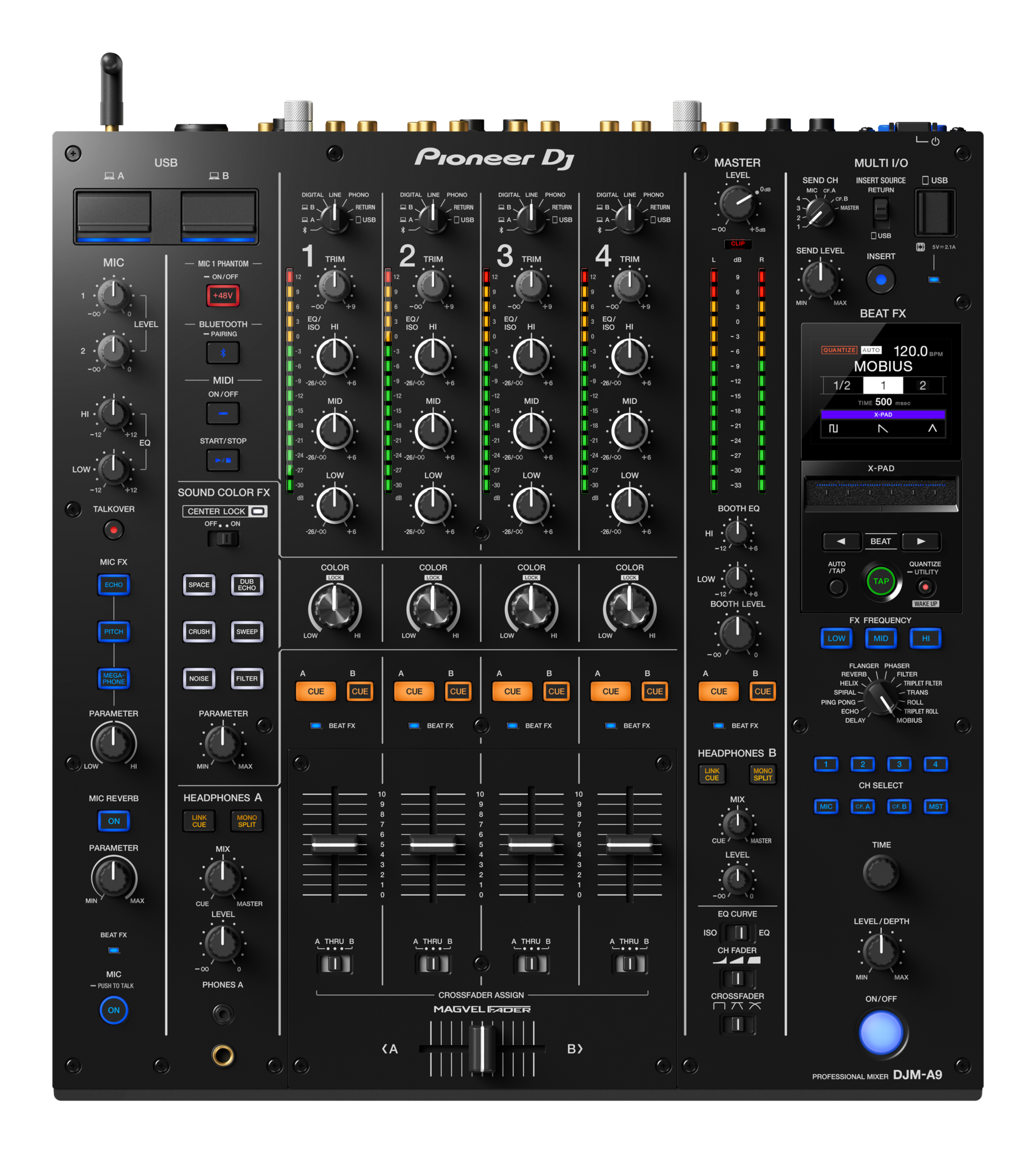This screenshot has width=1036, height=1153.
Task: Select the 1/2 beat value on display
Action: click(x=842, y=386)
